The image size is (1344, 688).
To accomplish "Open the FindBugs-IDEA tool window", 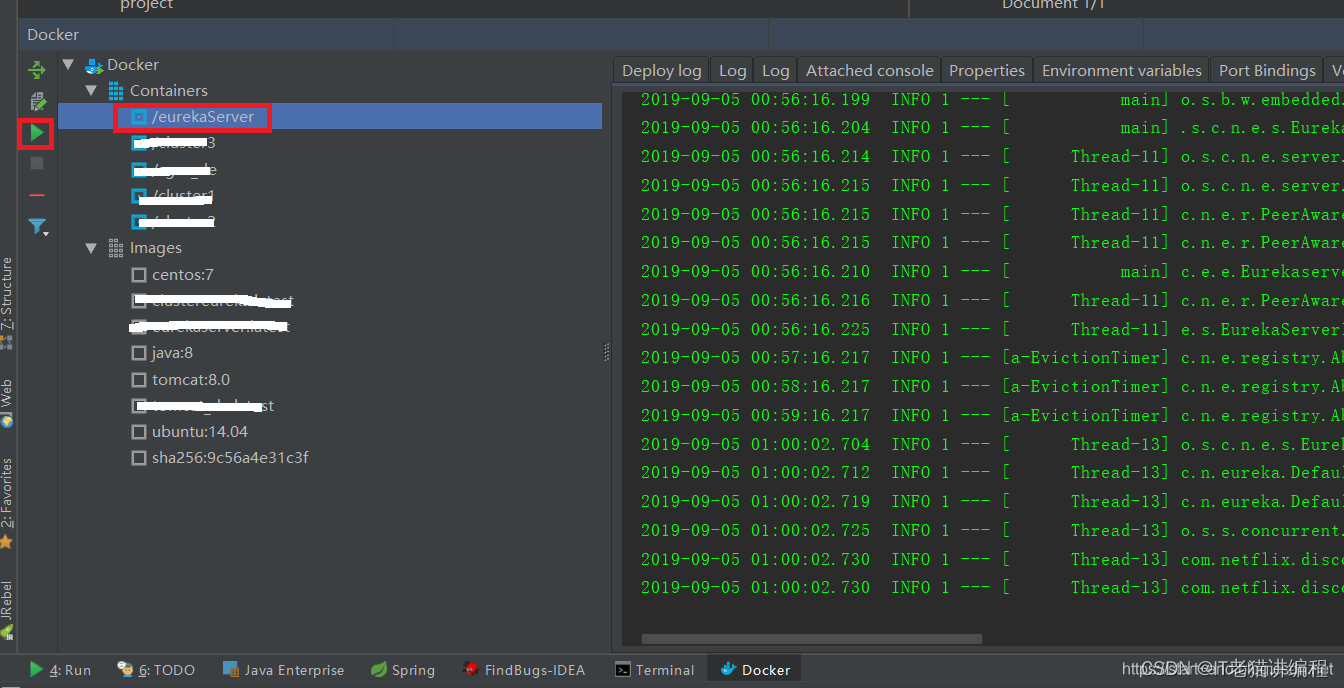I will tap(523, 670).
